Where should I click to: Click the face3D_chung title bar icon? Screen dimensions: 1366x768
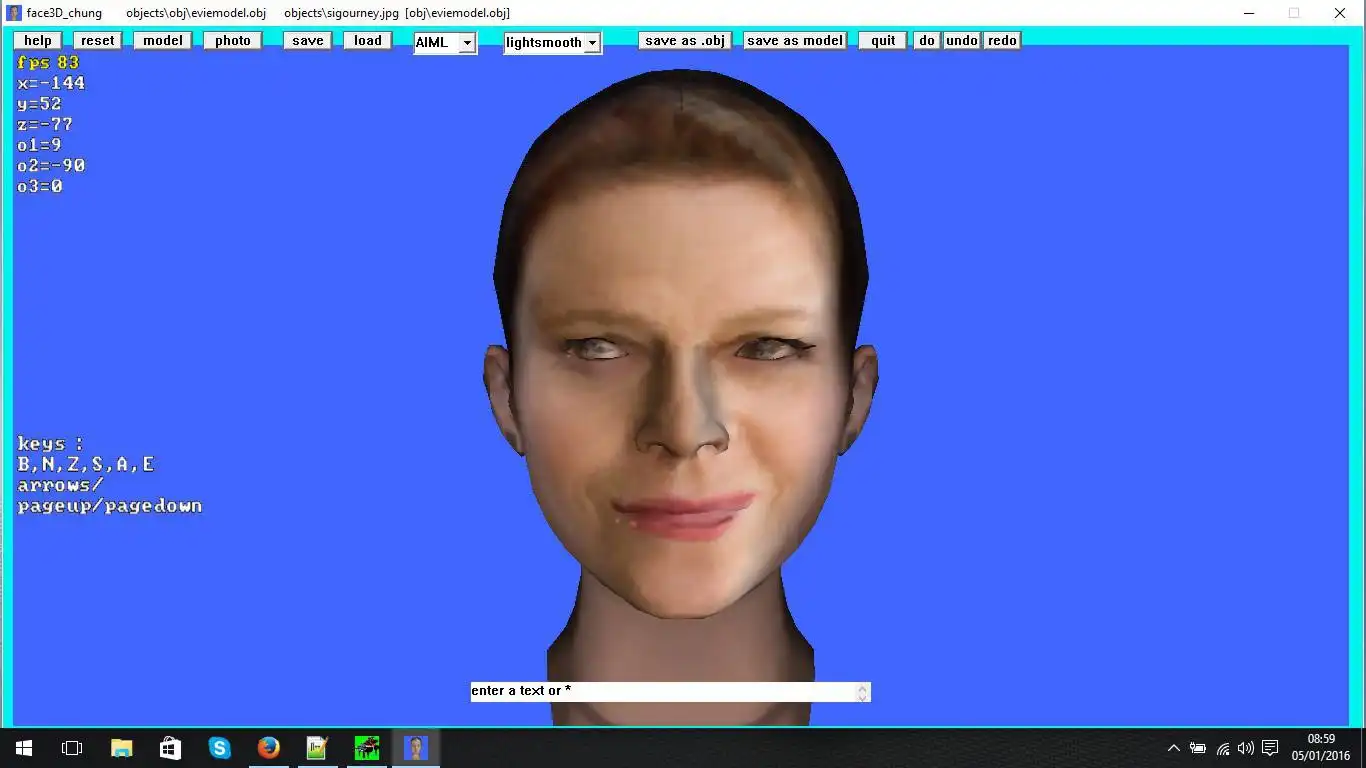14,13
